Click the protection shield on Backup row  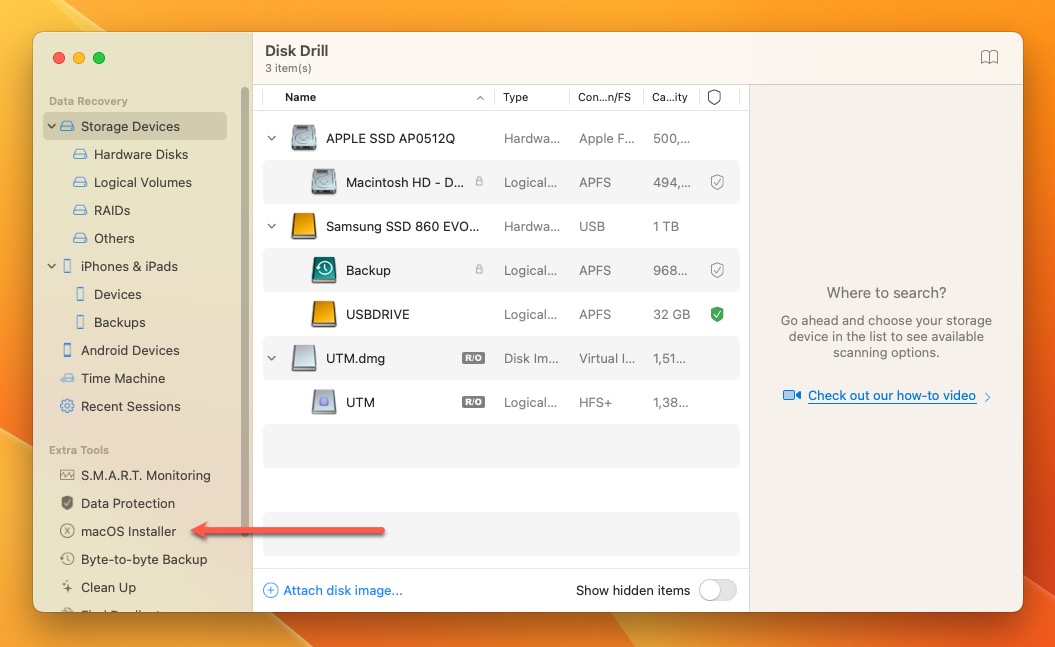(x=717, y=270)
